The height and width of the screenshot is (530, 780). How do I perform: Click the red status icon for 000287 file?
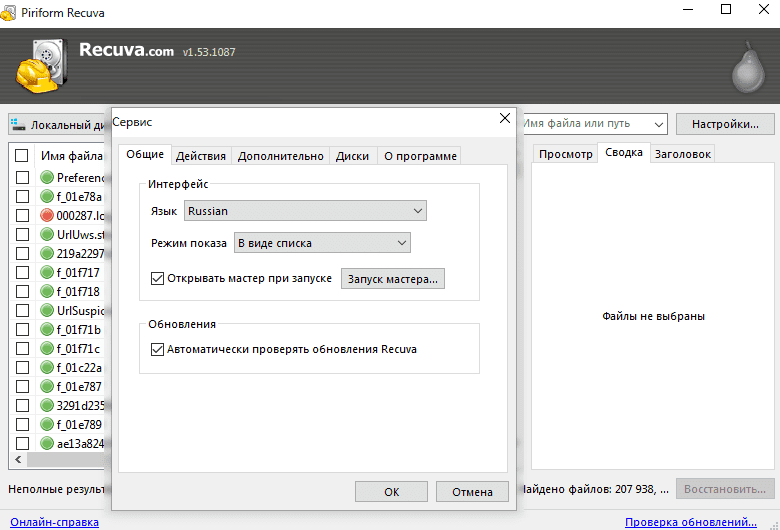(x=47, y=215)
